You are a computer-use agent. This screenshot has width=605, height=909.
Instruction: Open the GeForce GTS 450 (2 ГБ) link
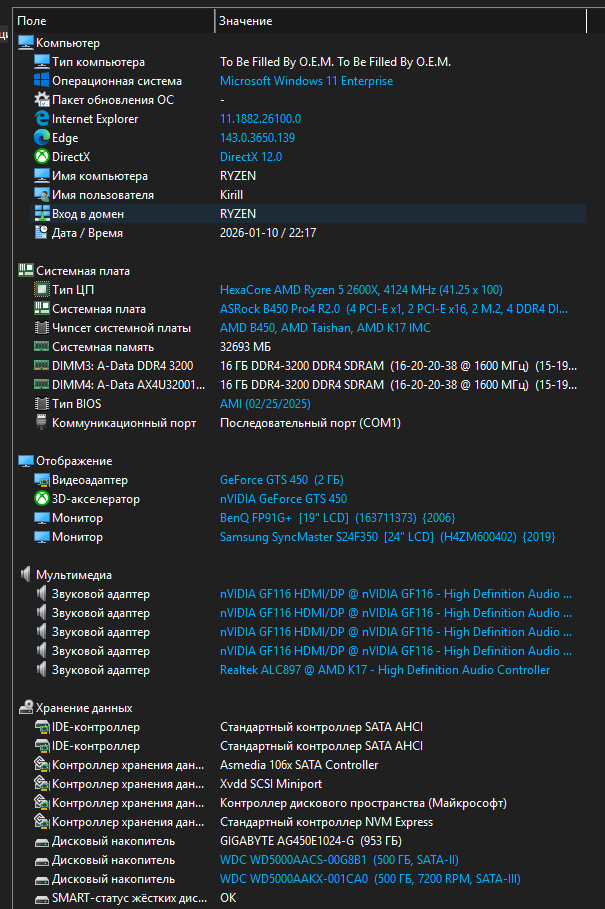[282, 480]
